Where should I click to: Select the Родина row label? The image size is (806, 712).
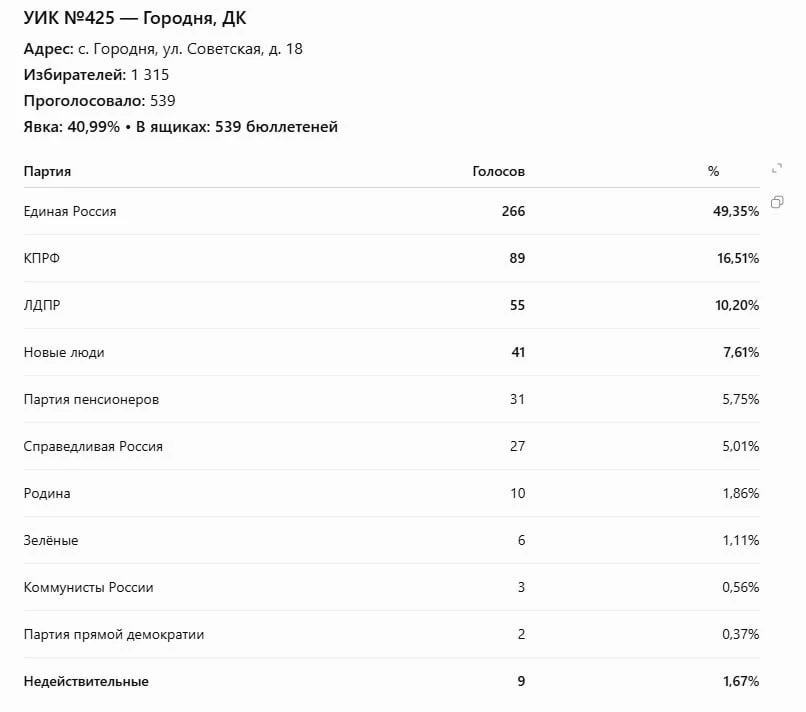[x=47, y=494]
